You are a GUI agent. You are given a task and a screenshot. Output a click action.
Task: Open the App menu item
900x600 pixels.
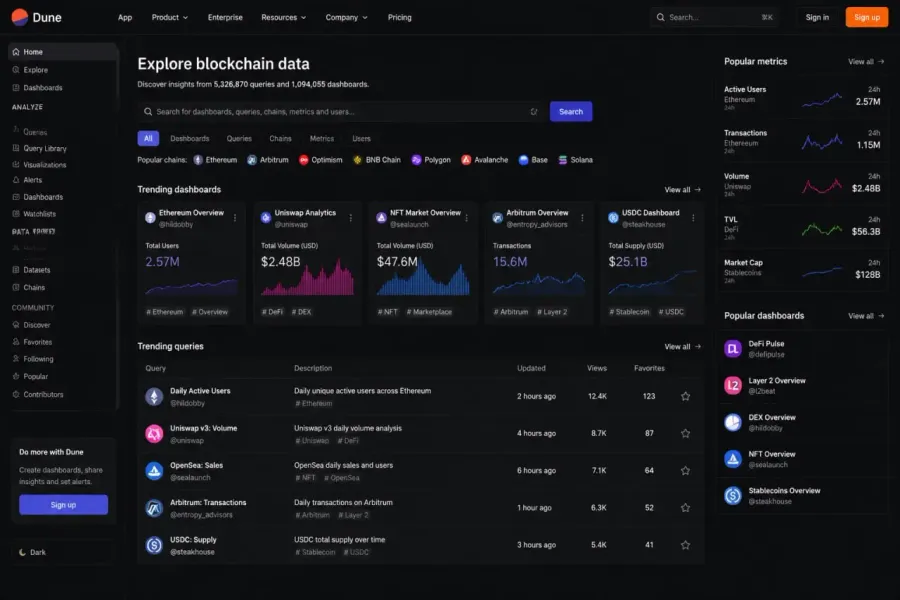click(125, 17)
